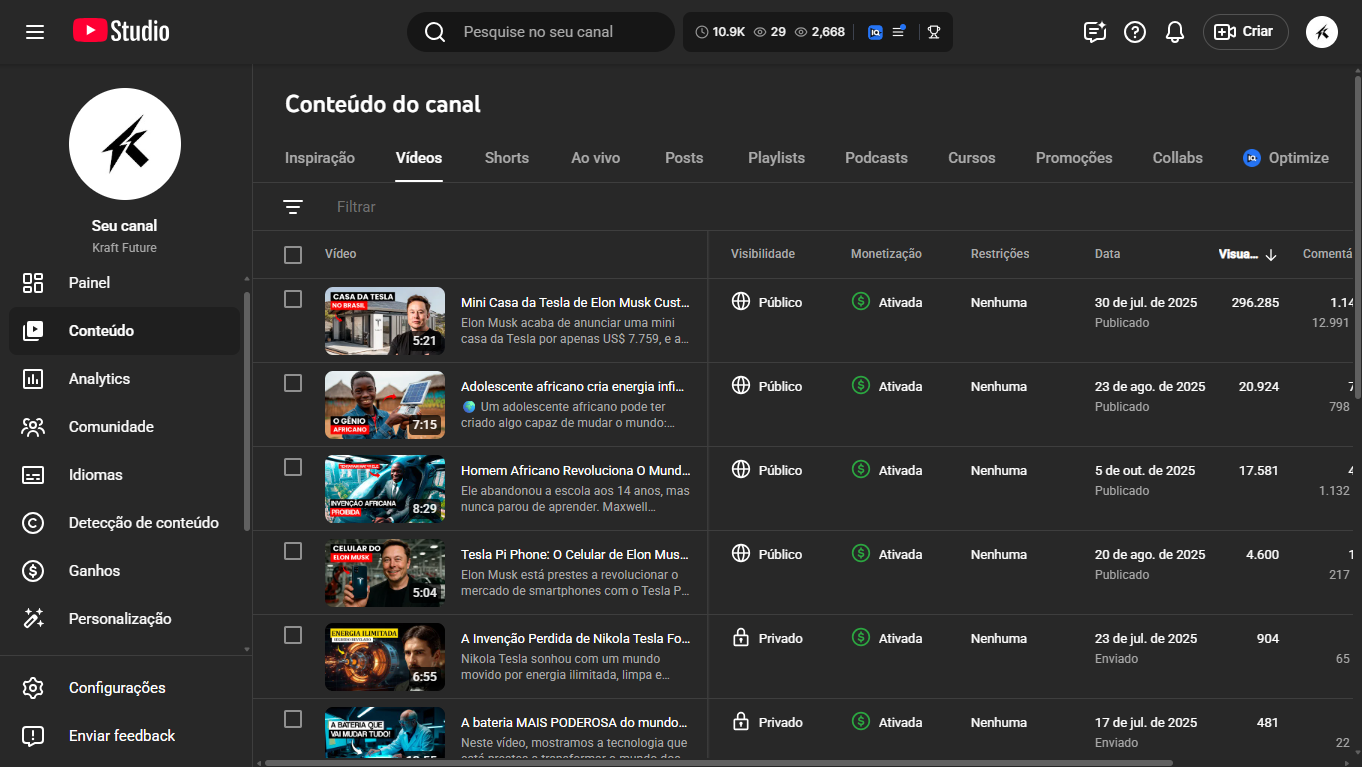Click the send feedback icon in top bar

pos(1095,32)
